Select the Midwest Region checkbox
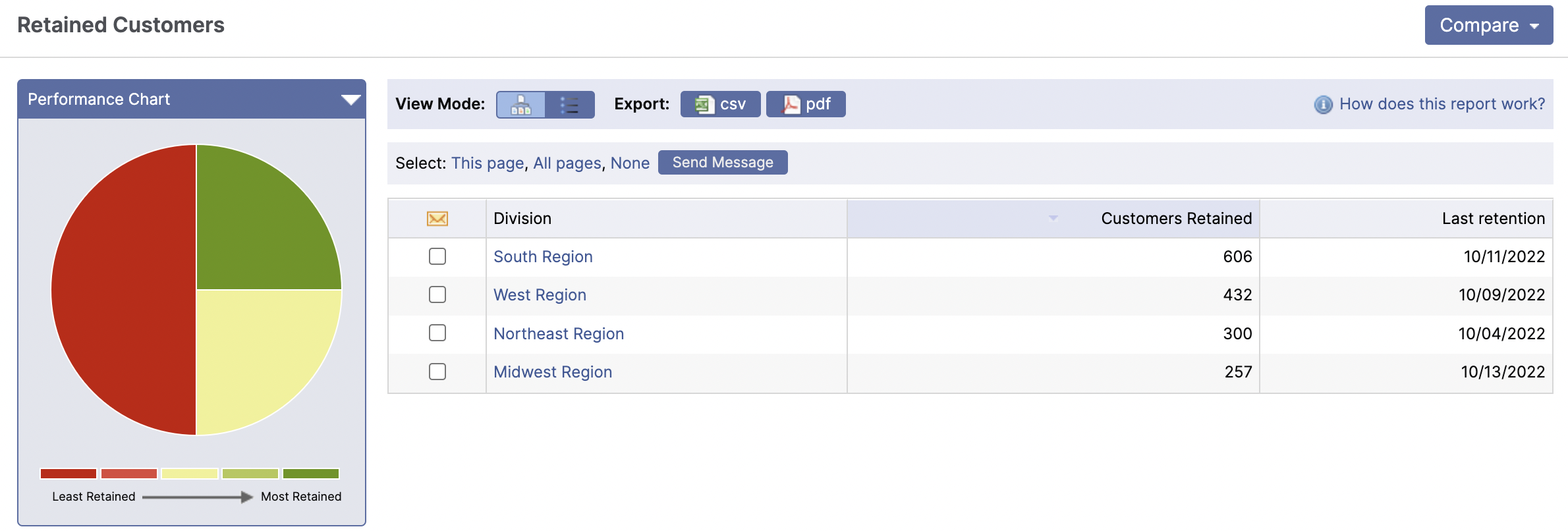The image size is (1568, 531). (437, 372)
